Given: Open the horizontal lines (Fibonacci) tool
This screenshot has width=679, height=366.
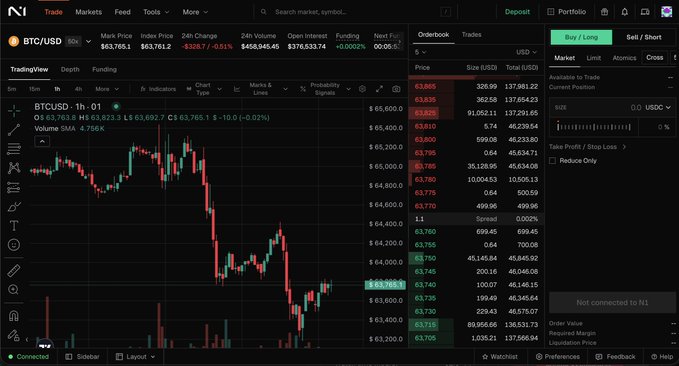Looking at the screenshot, I should (x=14, y=149).
